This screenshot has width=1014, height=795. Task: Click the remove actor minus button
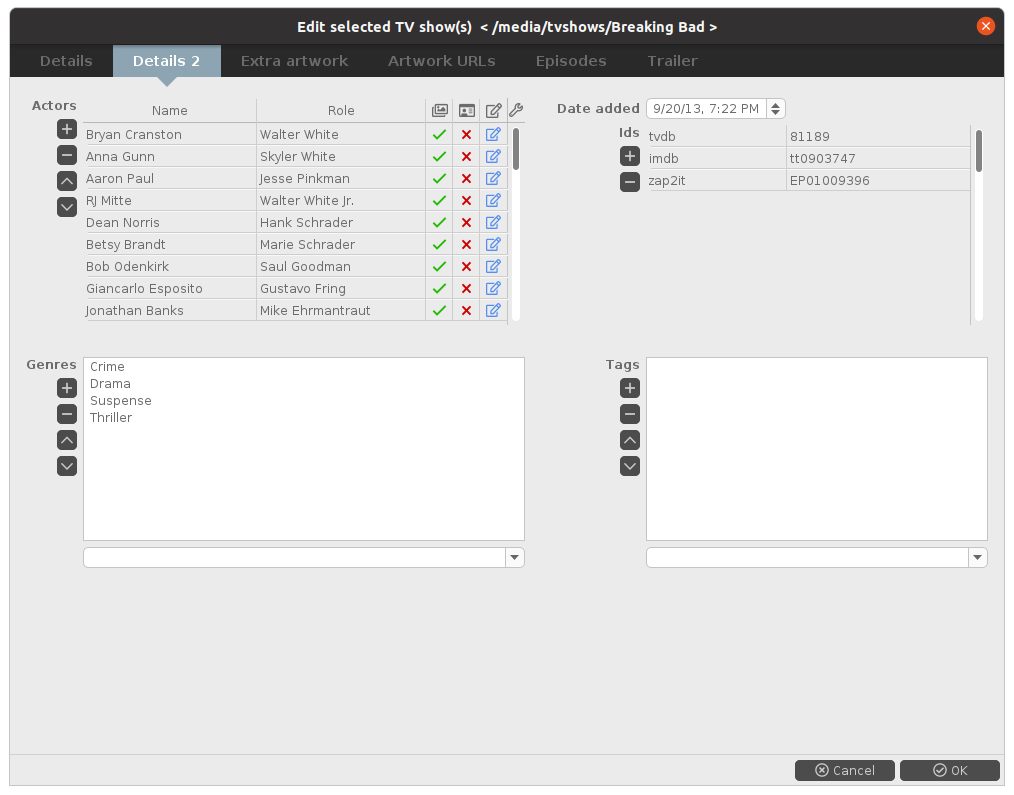pyautogui.click(x=67, y=155)
